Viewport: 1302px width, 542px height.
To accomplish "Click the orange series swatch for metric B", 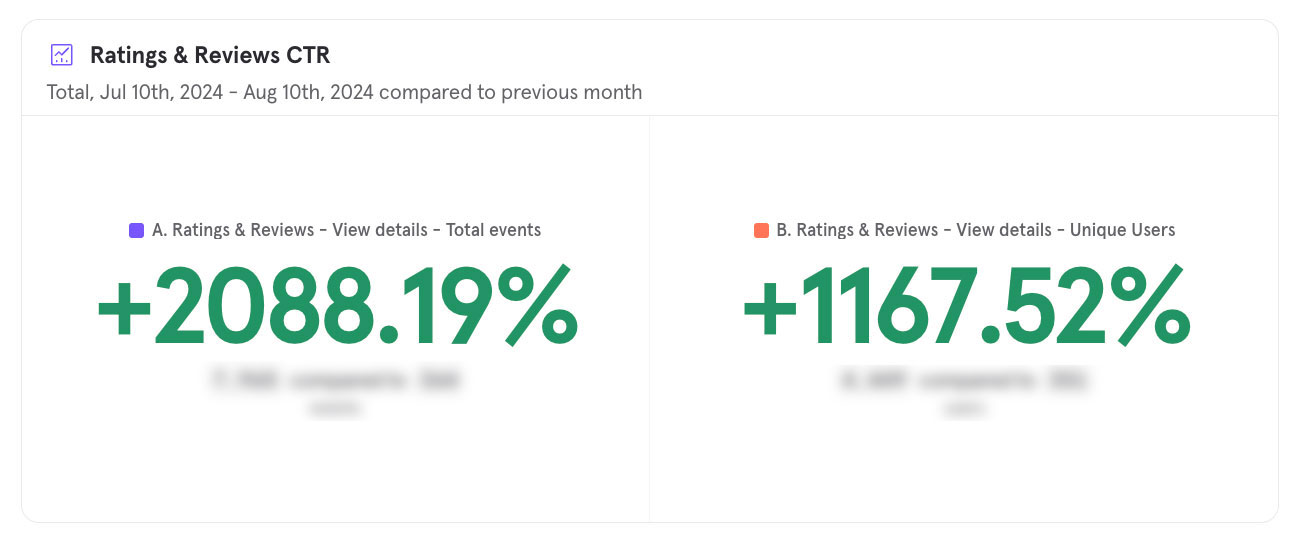I will (761, 231).
